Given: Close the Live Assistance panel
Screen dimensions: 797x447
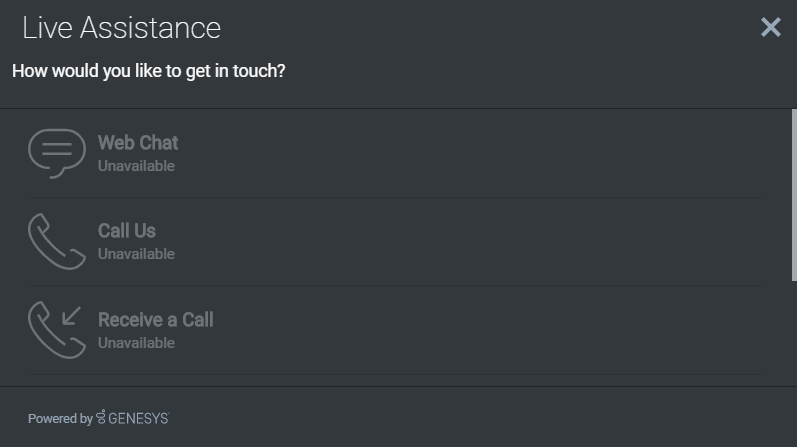Looking at the screenshot, I should click(x=770, y=27).
